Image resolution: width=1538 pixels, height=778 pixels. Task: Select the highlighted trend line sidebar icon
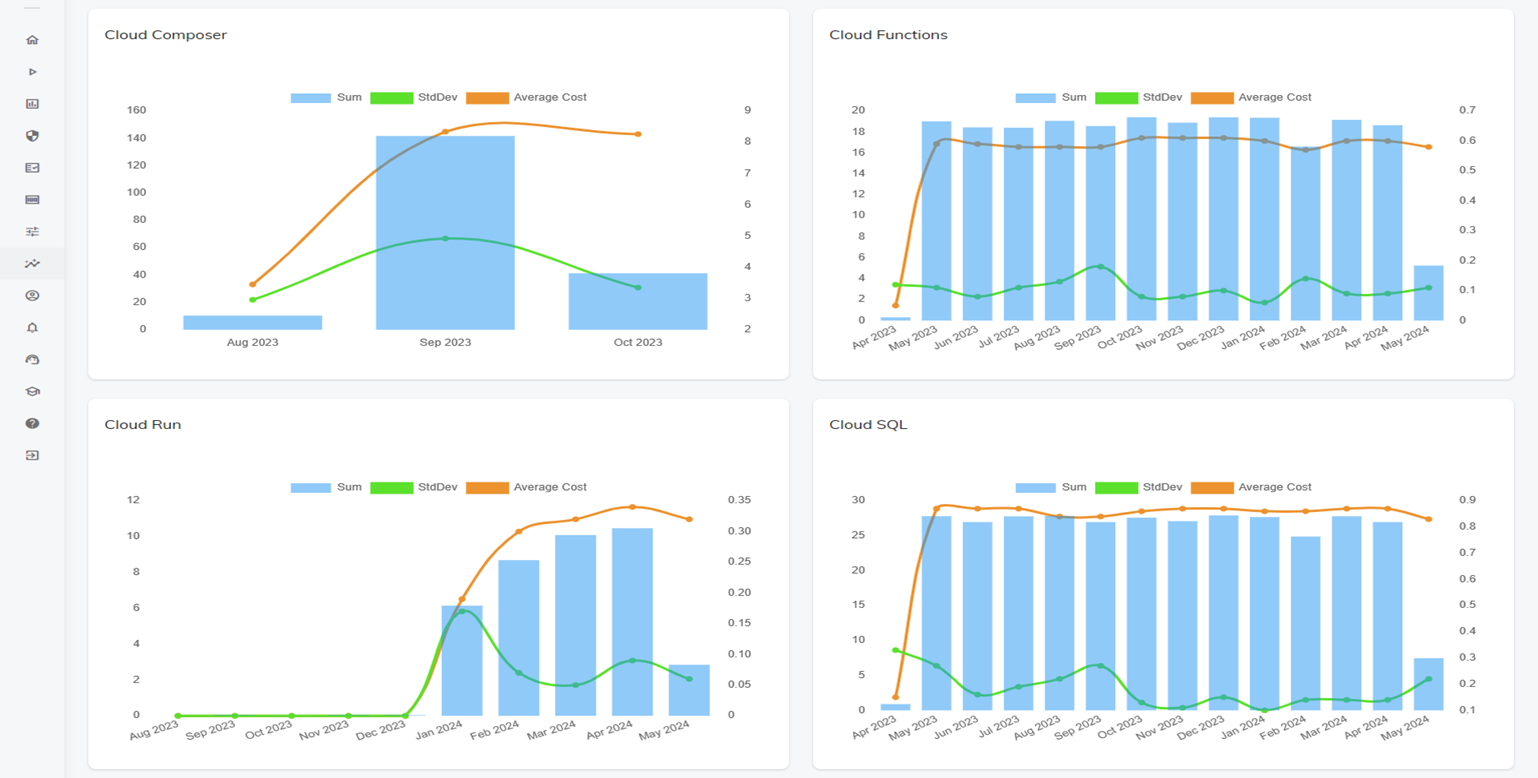pos(32,264)
